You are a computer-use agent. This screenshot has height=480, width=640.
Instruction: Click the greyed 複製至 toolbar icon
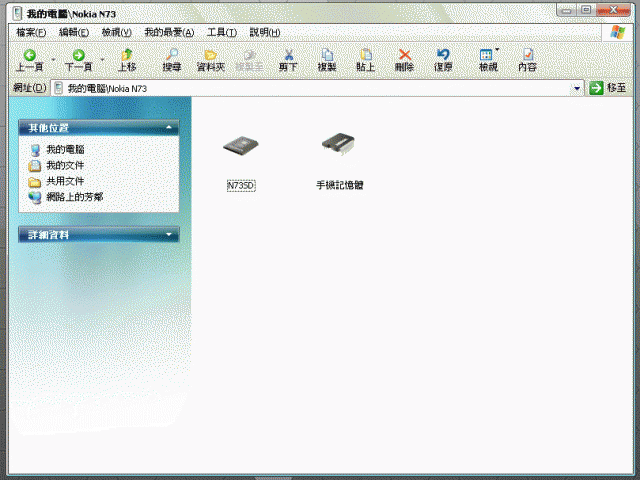click(249, 55)
